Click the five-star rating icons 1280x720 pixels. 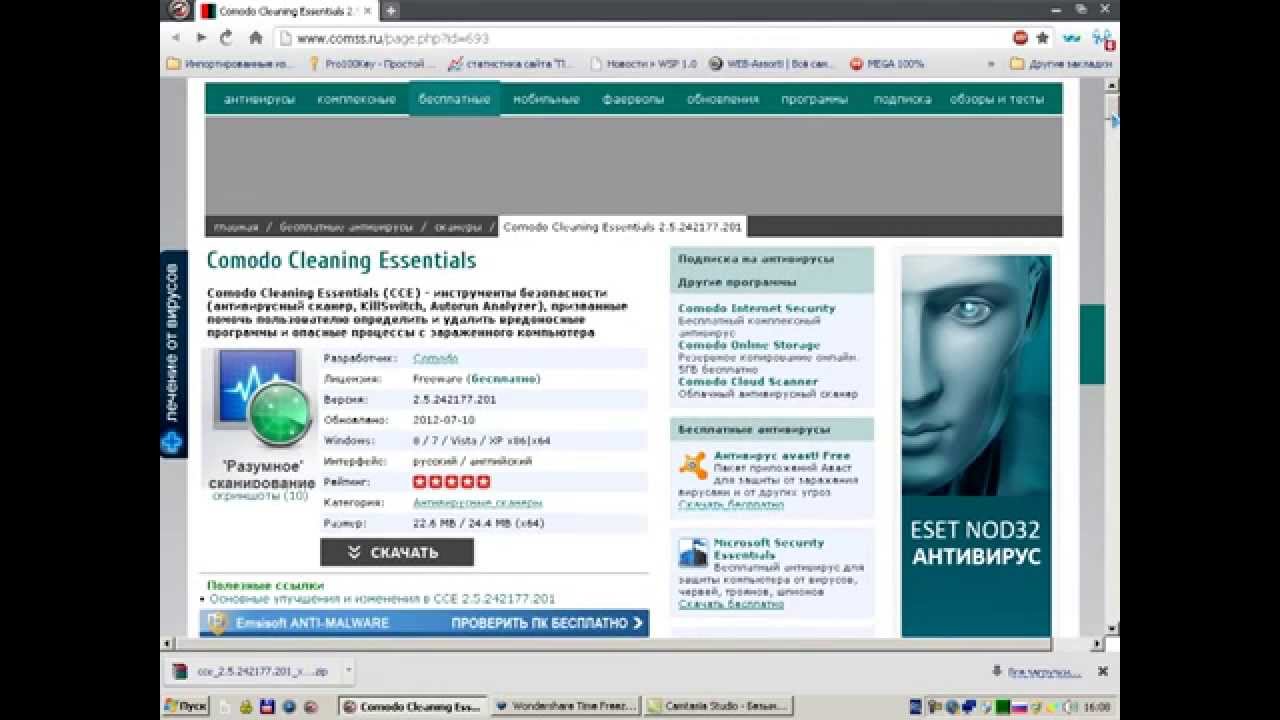click(452, 482)
